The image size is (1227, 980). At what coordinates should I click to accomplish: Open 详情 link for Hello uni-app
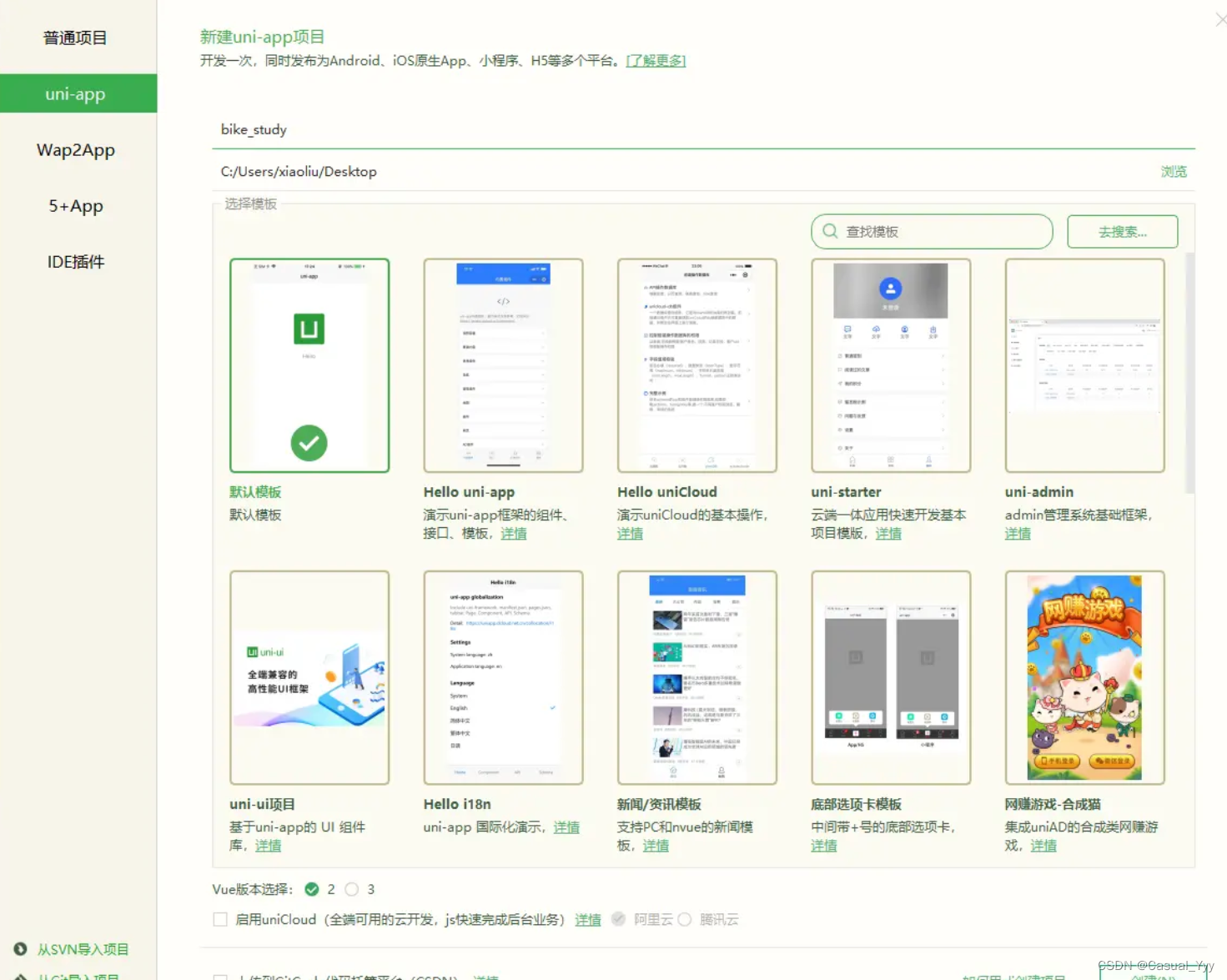point(514,534)
